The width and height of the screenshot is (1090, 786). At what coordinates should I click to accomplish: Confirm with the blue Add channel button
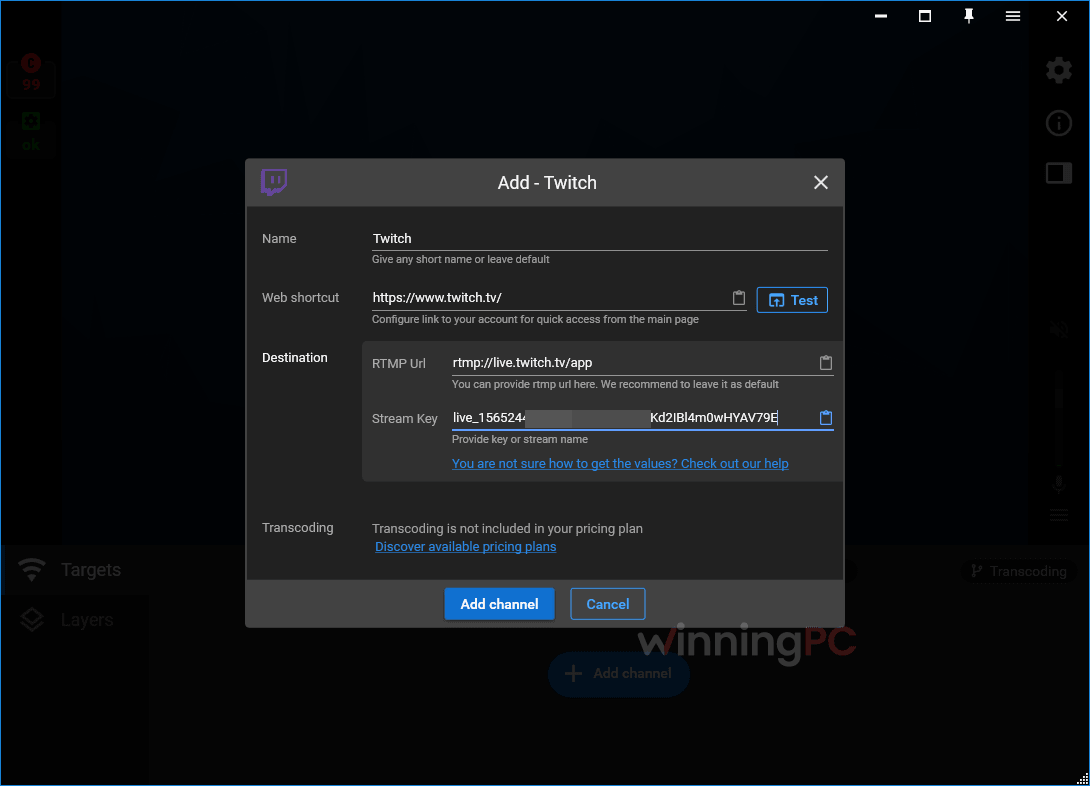click(499, 604)
